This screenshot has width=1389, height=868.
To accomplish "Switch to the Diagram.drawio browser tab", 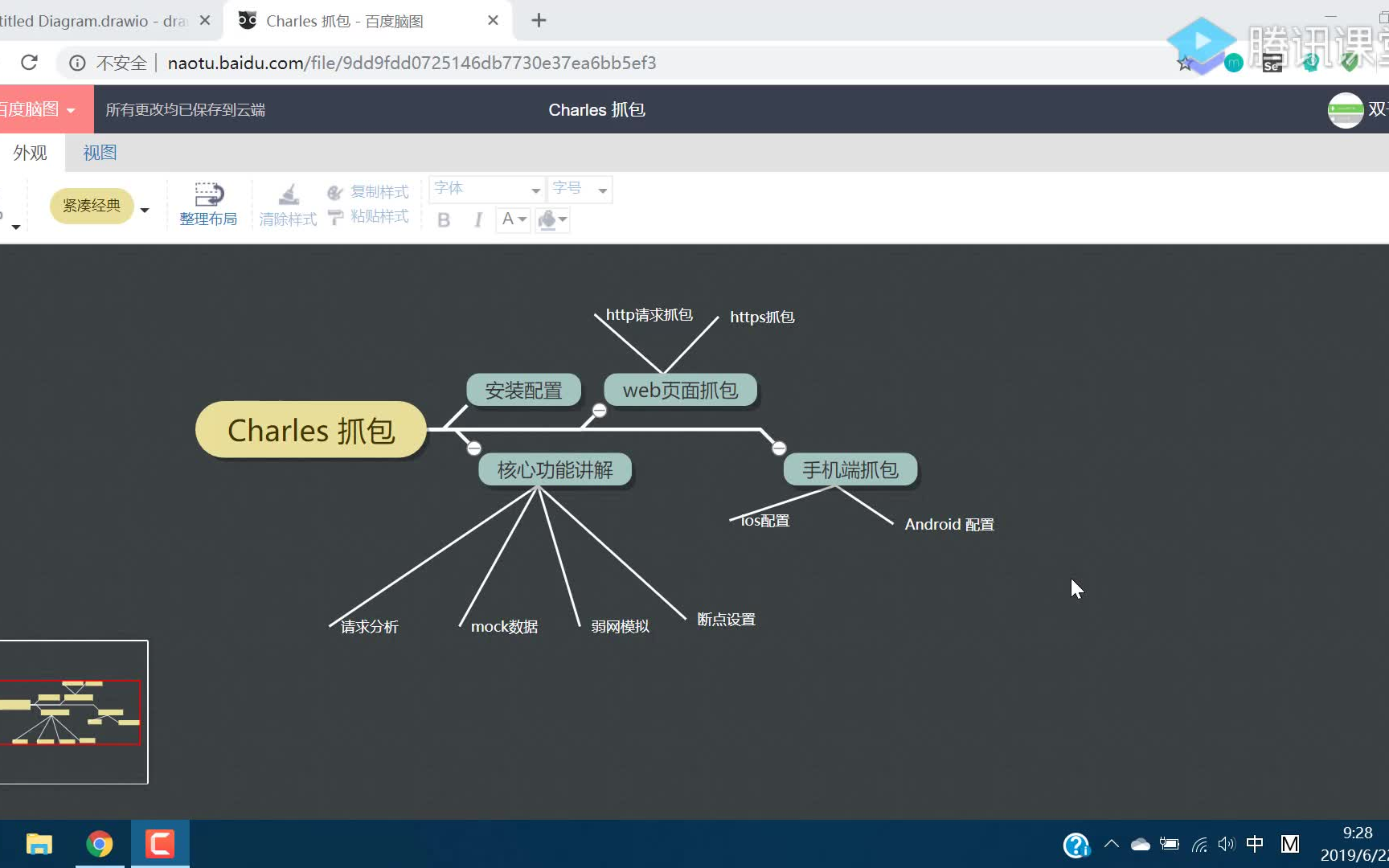I will point(94,21).
